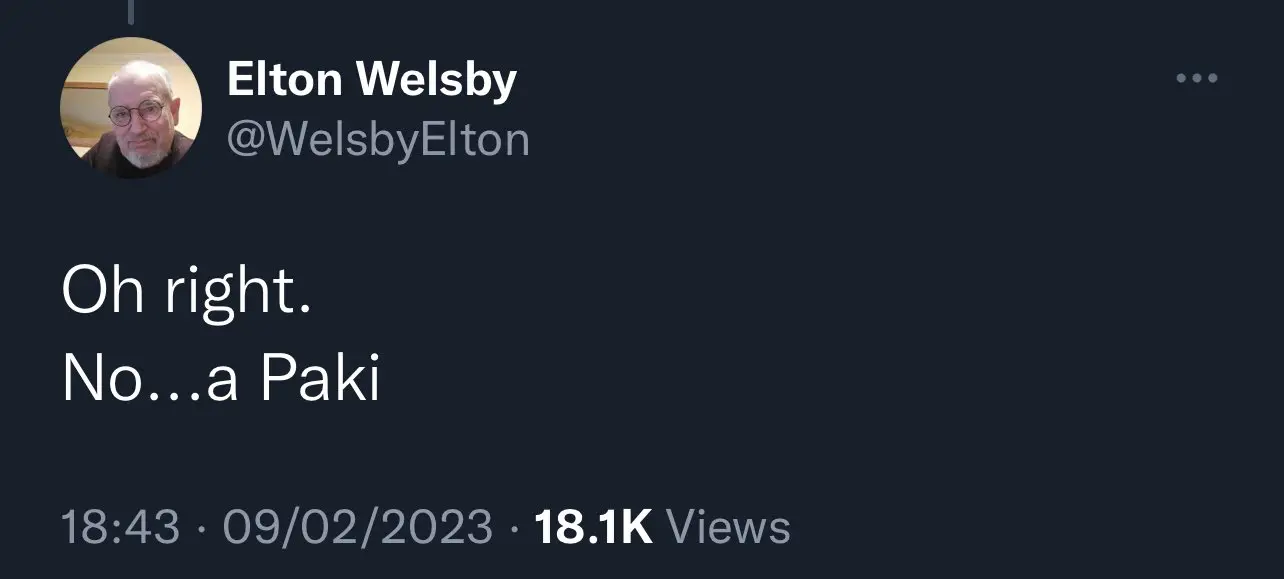Screen dimensions: 1284x579
Task: Click the word "No" in the tweet
Action: 96,380
